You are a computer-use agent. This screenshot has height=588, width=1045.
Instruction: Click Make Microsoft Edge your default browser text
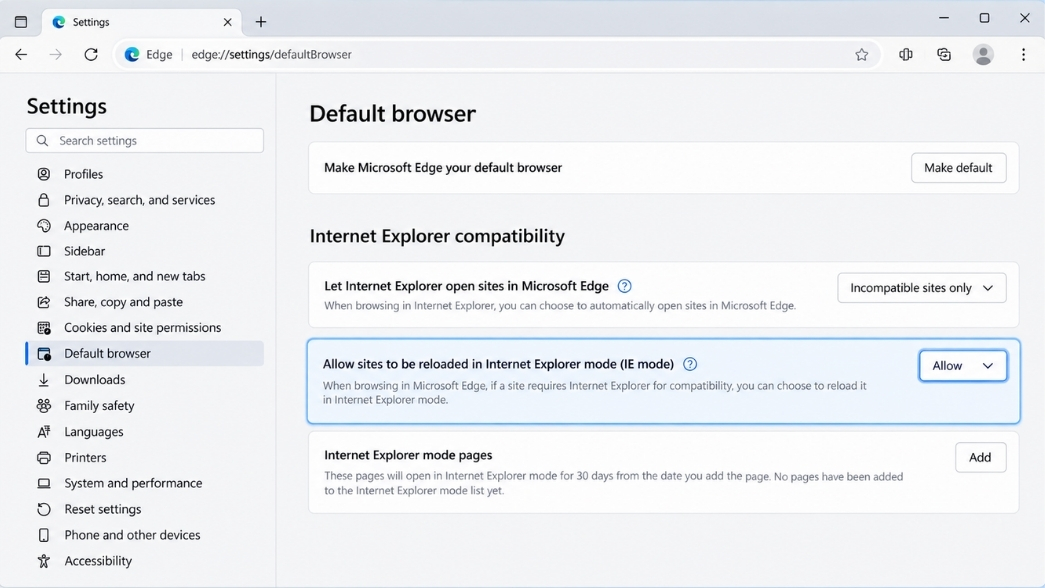point(443,168)
